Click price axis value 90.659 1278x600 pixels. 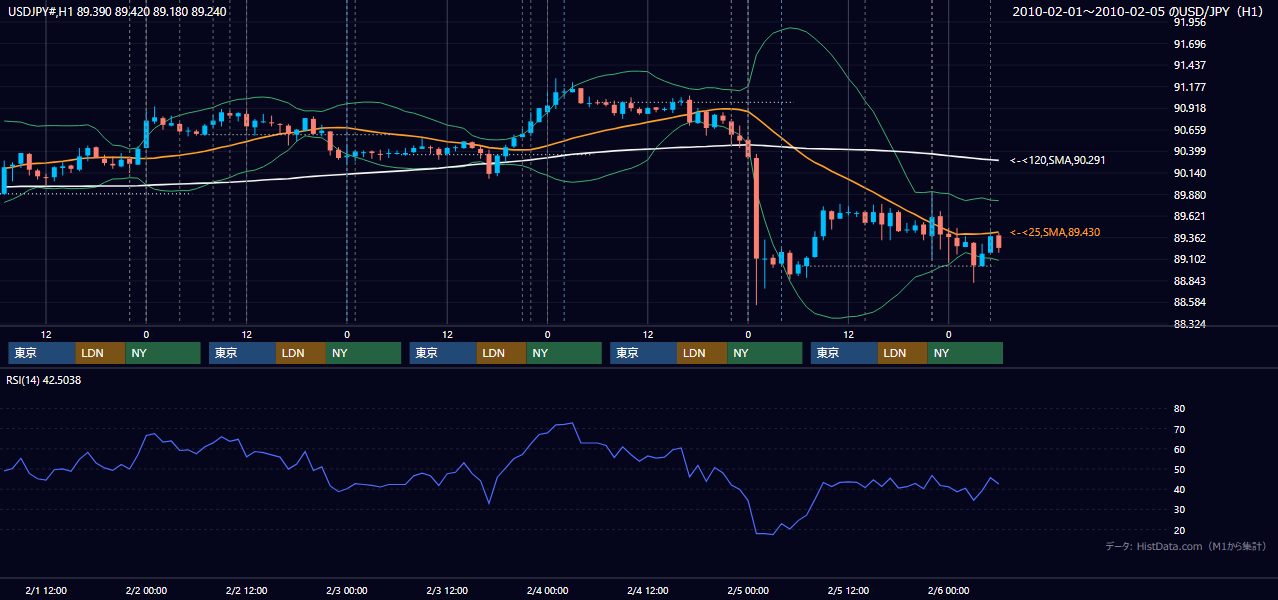click(1189, 130)
